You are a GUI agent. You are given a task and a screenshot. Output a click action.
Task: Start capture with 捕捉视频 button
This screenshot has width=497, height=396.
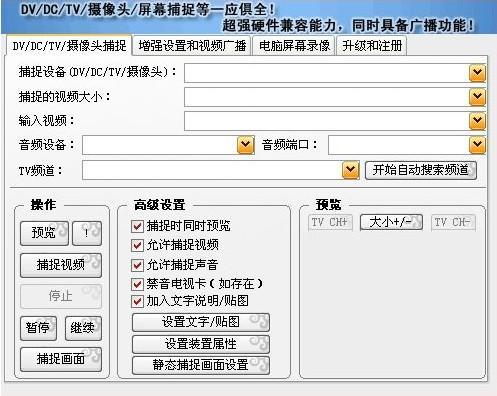[x=61, y=265]
